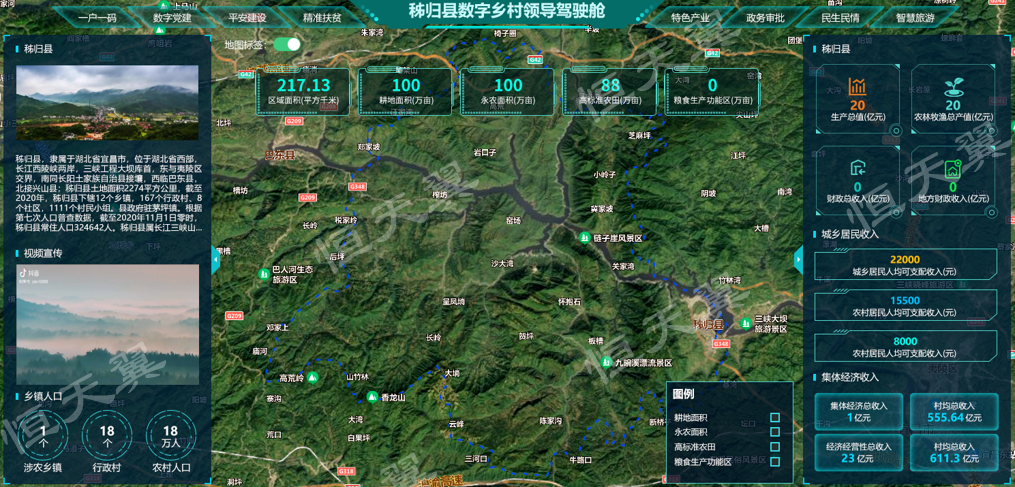Click the 香龙山 scenic spot marker
The height and width of the screenshot is (487, 1015).
pos(372,398)
